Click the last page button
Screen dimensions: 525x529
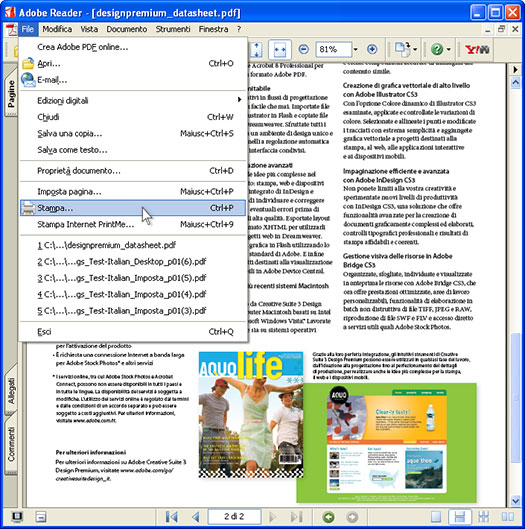pyautogui.click(x=296, y=517)
